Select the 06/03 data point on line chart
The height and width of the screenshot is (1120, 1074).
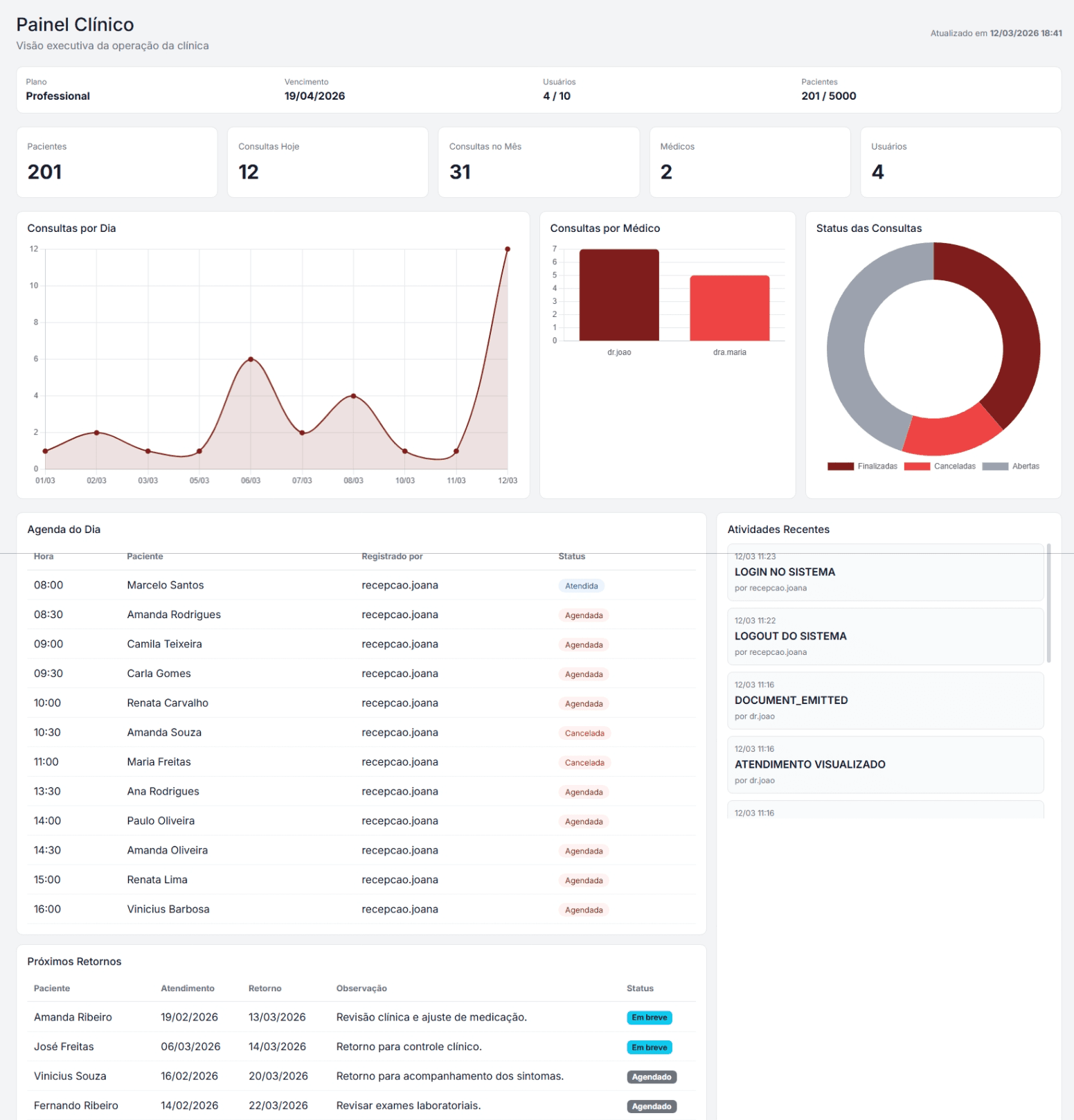(x=251, y=359)
